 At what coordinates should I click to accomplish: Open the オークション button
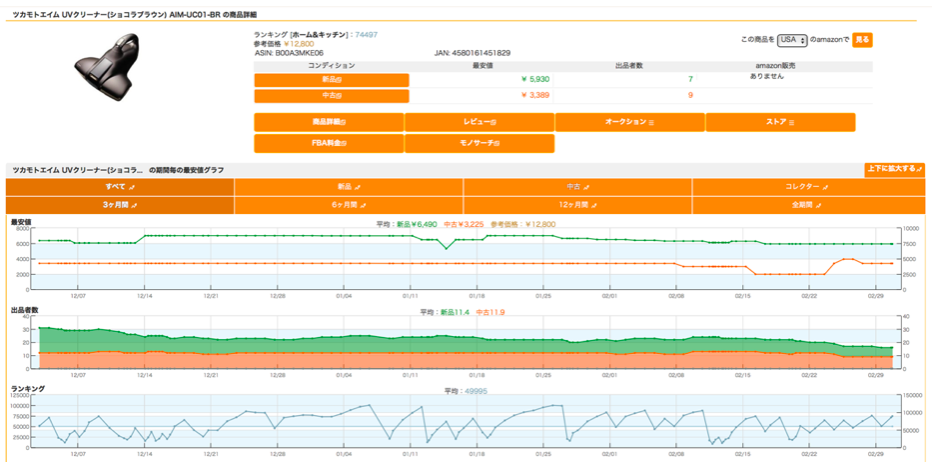(630, 122)
